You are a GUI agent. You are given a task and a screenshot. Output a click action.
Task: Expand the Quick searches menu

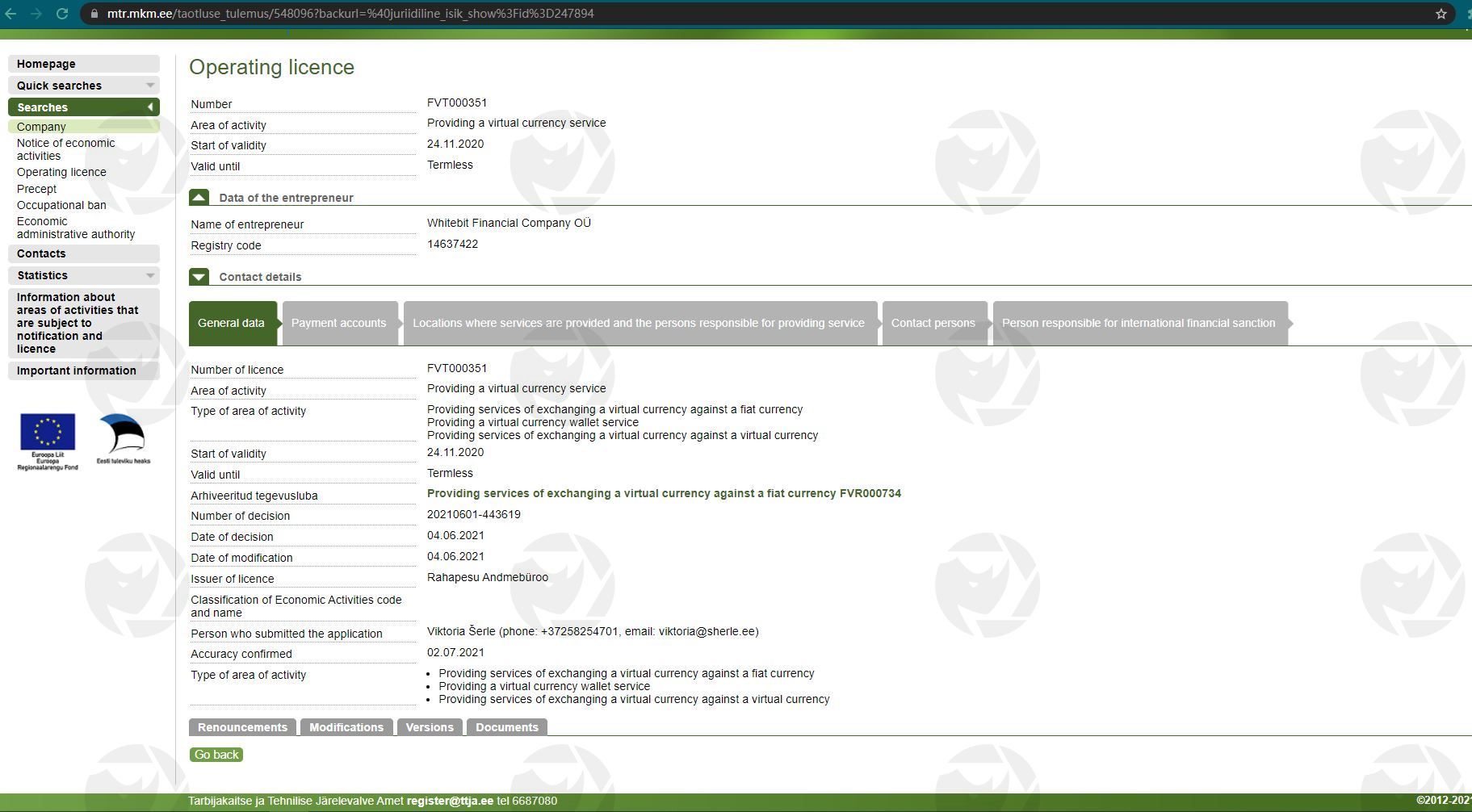click(149, 86)
